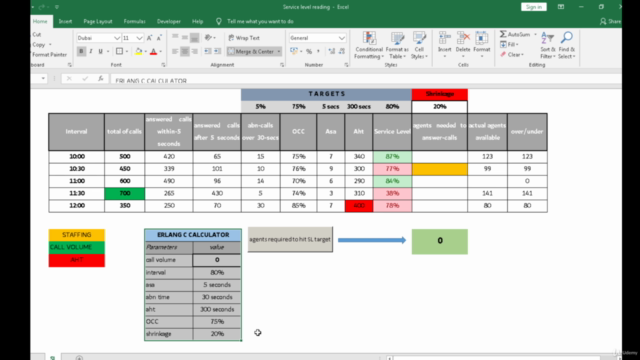Click Insert Function fx button
640x360 pixels.
[100, 78]
